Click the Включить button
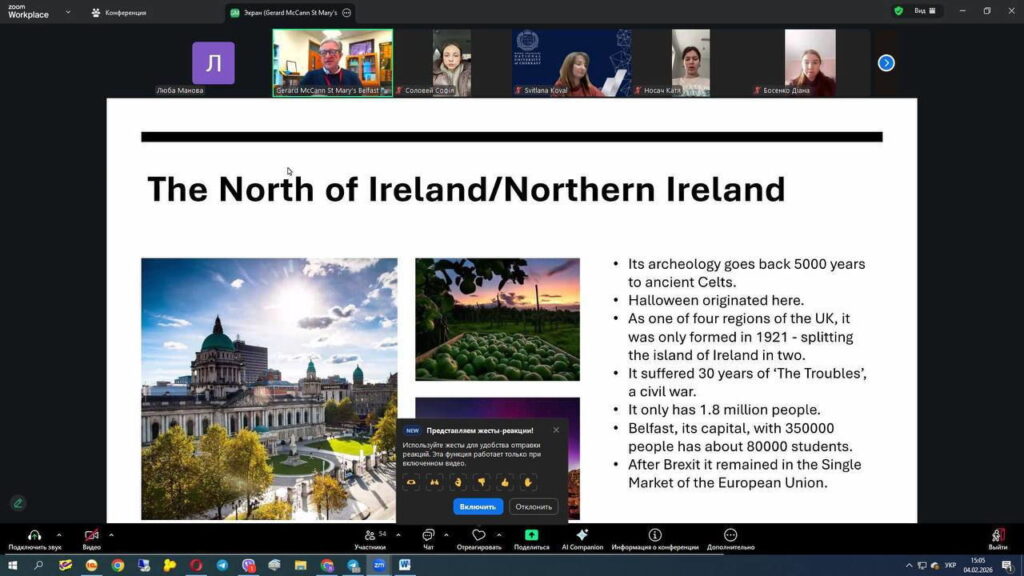 coord(478,506)
